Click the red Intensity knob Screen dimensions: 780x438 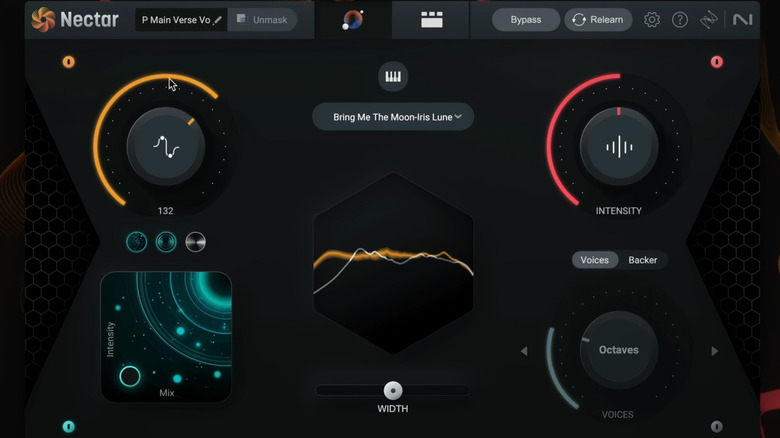click(619, 147)
